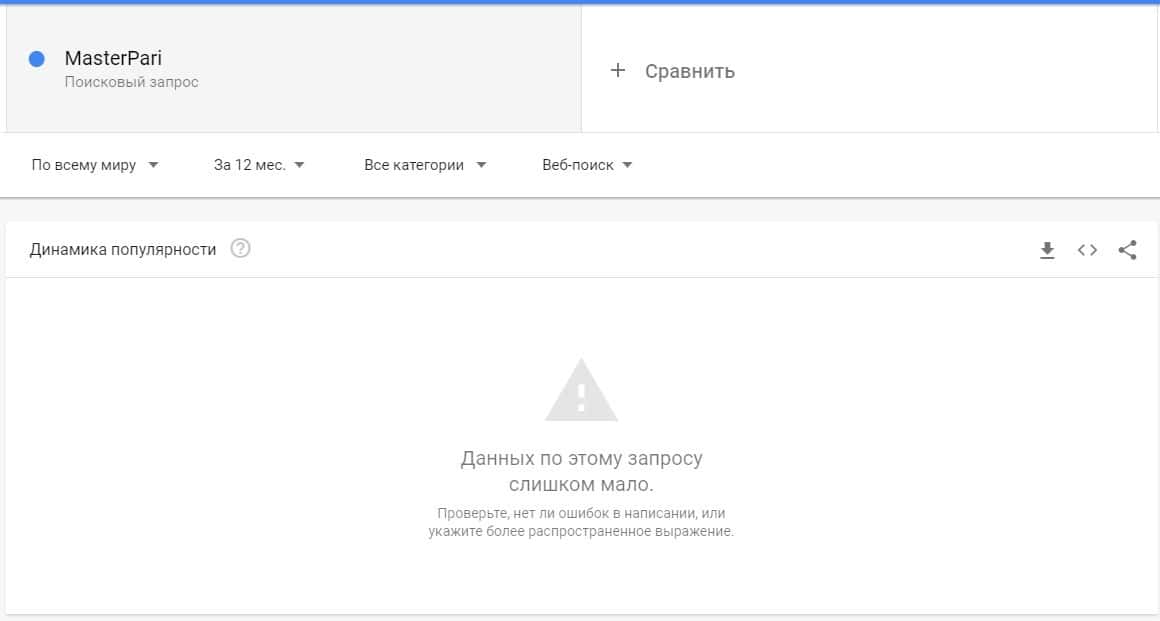
Task: Open the По всему миру region dropdown
Action: point(95,165)
